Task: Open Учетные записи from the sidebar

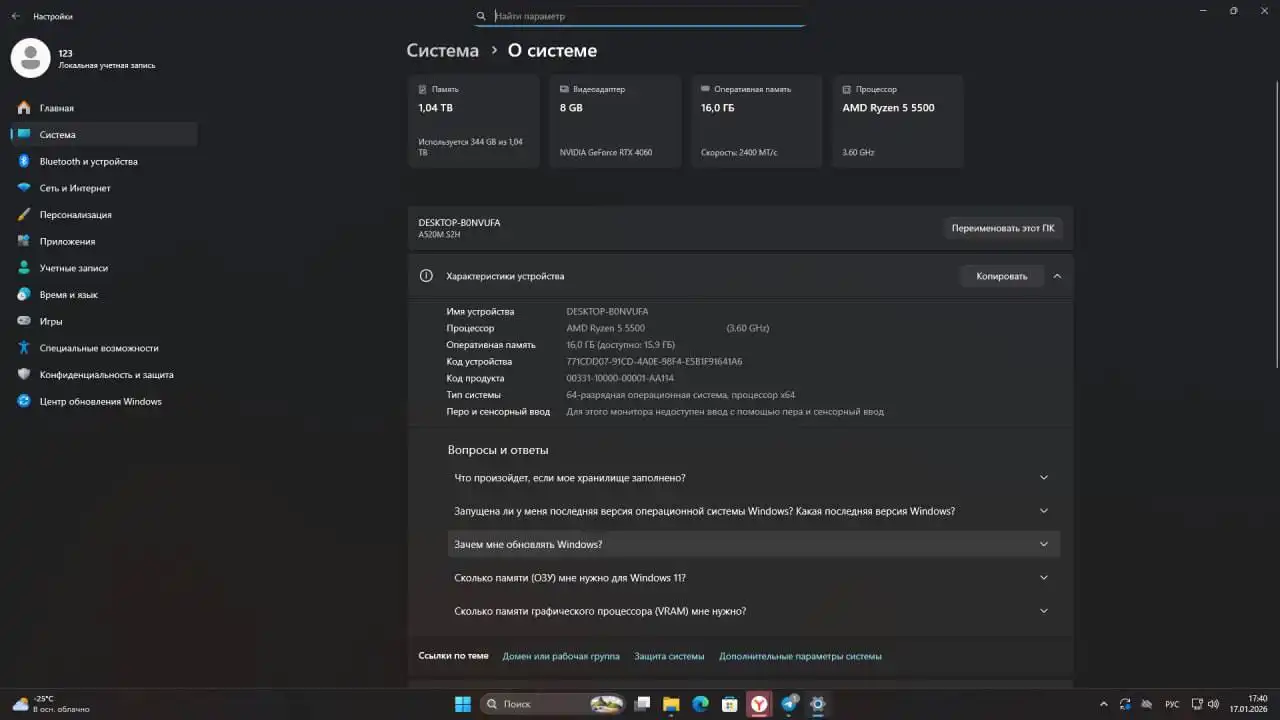Action: [x=22, y=267]
